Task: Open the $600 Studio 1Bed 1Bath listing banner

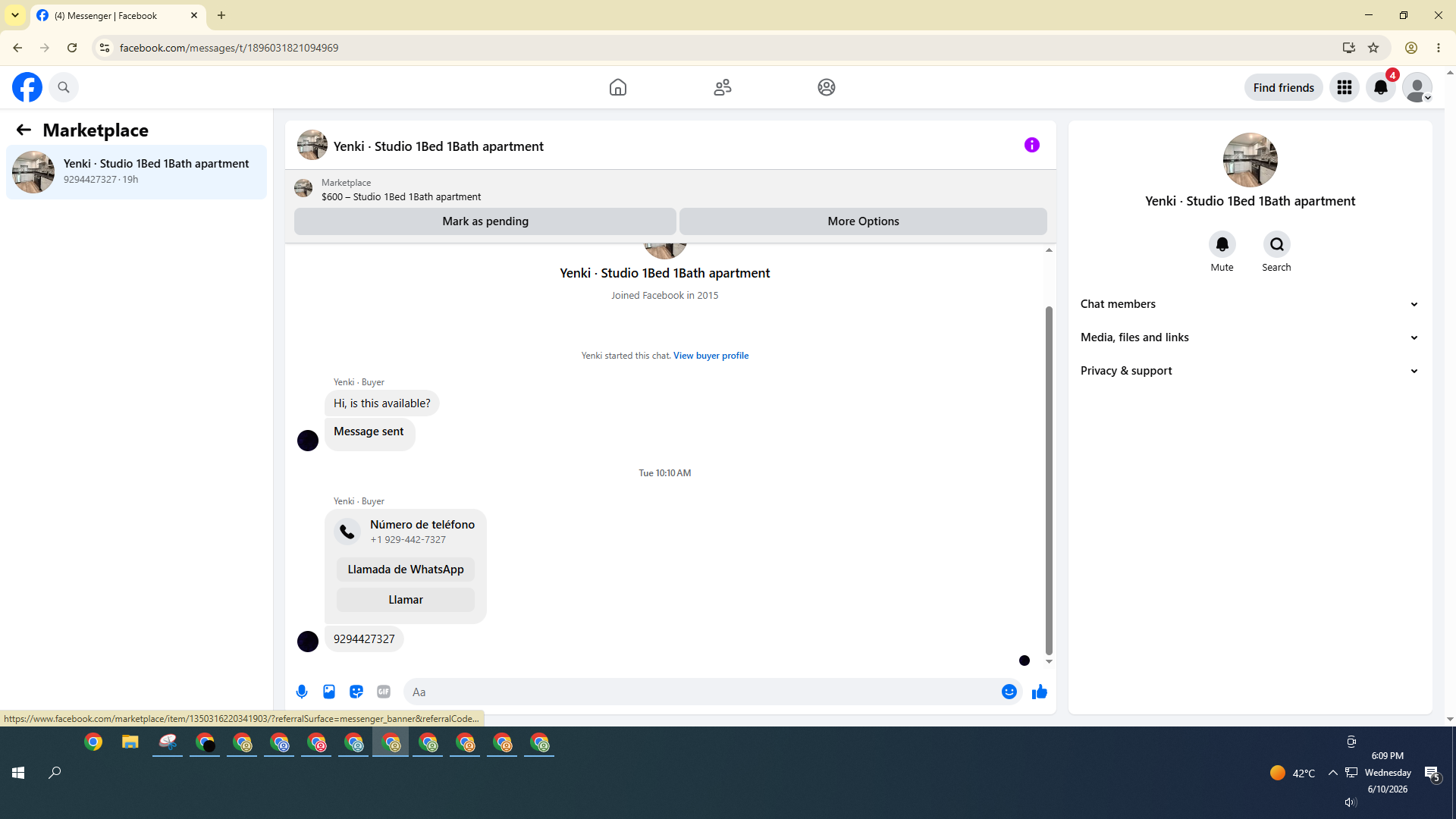Action: coord(670,190)
